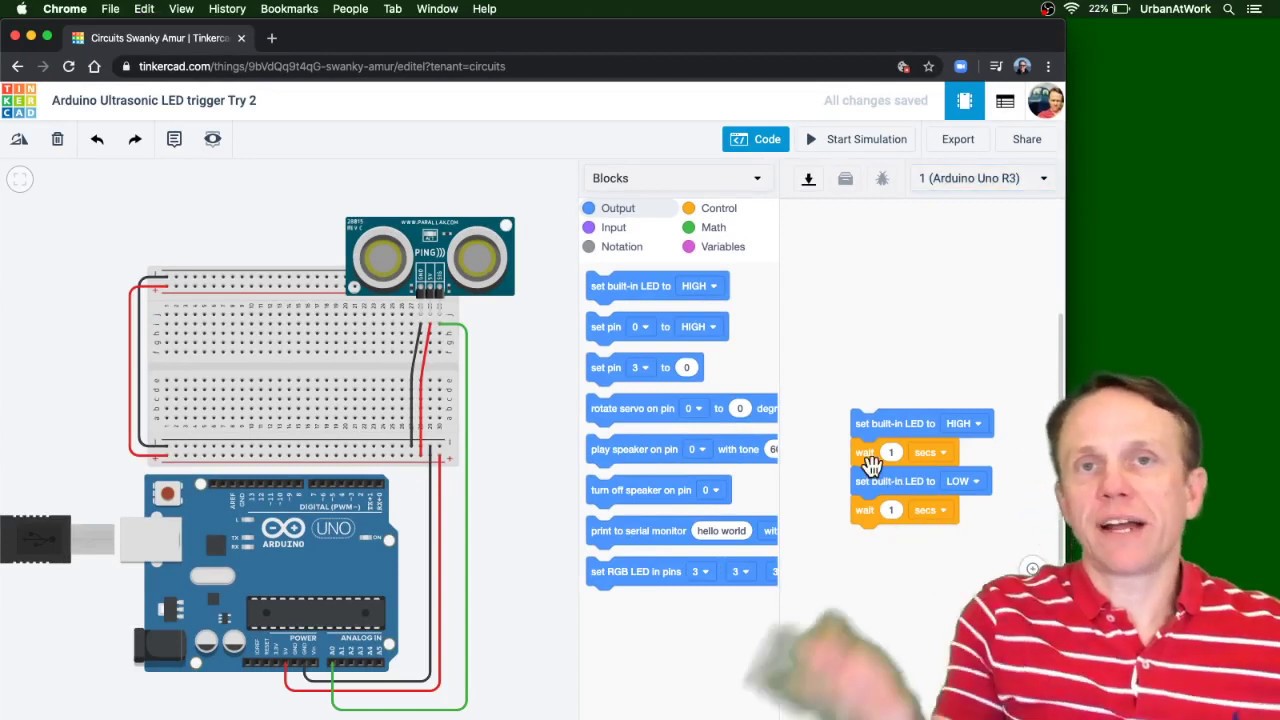Zoom to fit canvas icon
The height and width of the screenshot is (720, 1280).
point(19,179)
